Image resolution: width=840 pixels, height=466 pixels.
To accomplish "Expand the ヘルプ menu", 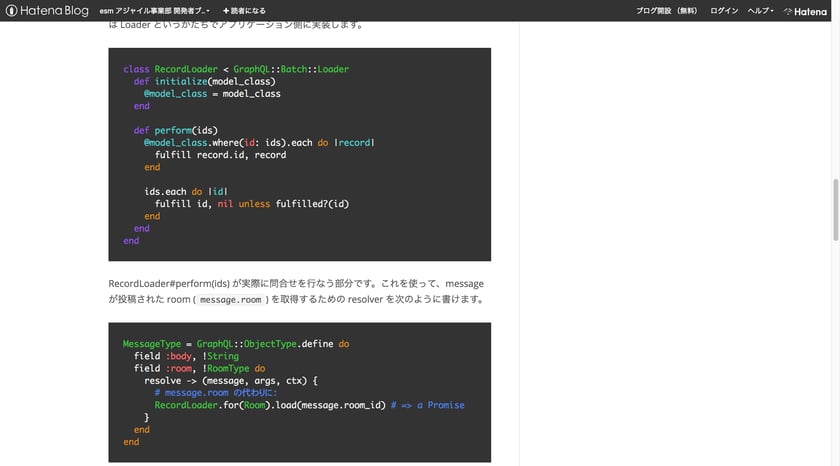I will click(x=760, y=11).
